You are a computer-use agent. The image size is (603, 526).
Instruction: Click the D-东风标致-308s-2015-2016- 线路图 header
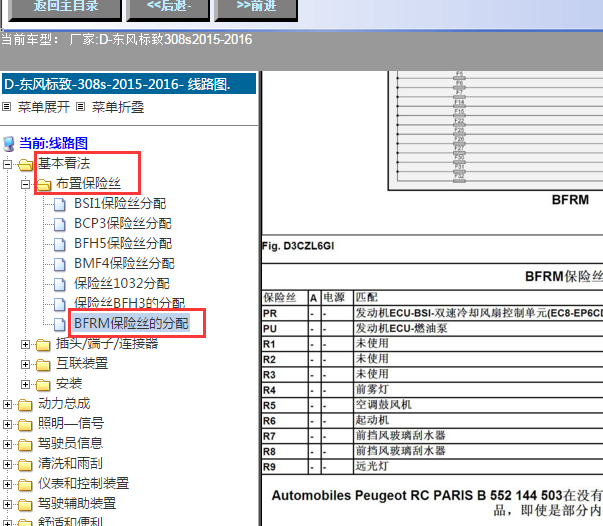[x=129, y=84]
